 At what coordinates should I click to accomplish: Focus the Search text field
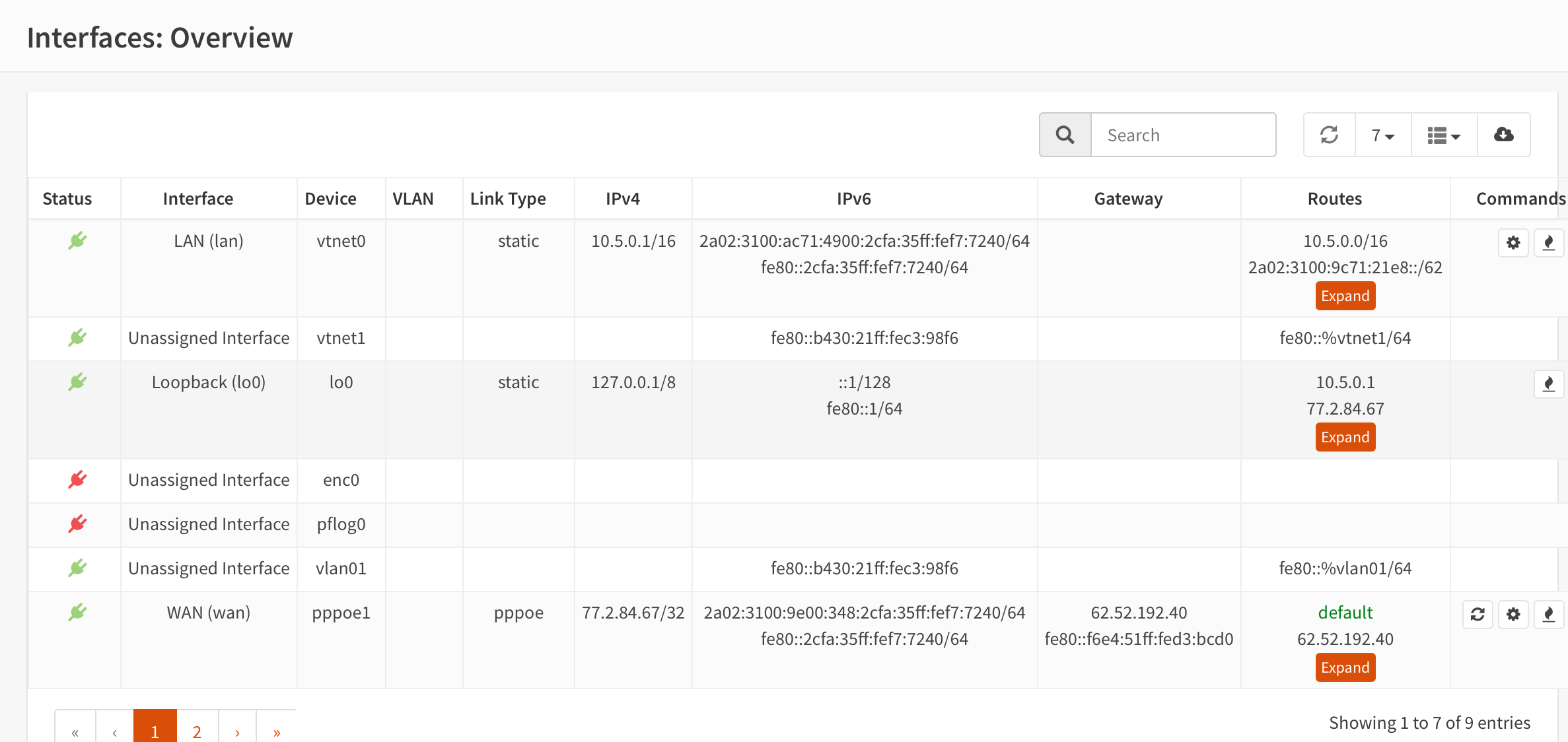click(1182, 135)
